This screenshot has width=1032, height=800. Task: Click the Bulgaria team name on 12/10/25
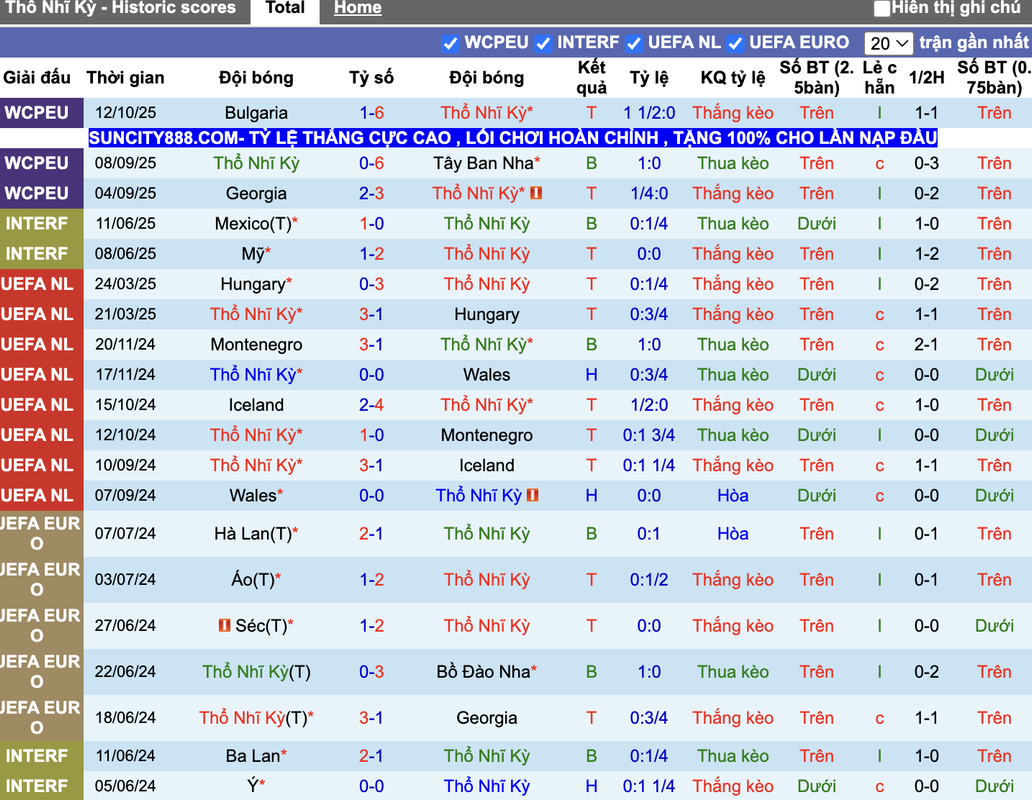coord(256,113)
